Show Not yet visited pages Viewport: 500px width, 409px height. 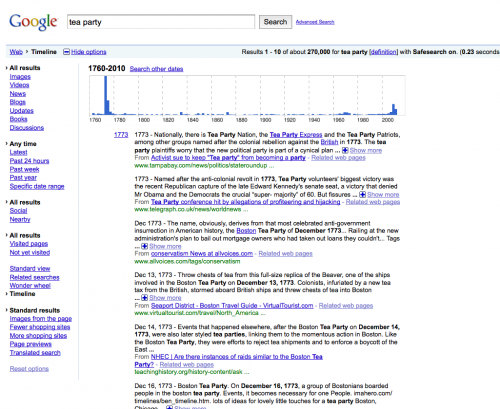pyautogui.click(x=30, y=252)
